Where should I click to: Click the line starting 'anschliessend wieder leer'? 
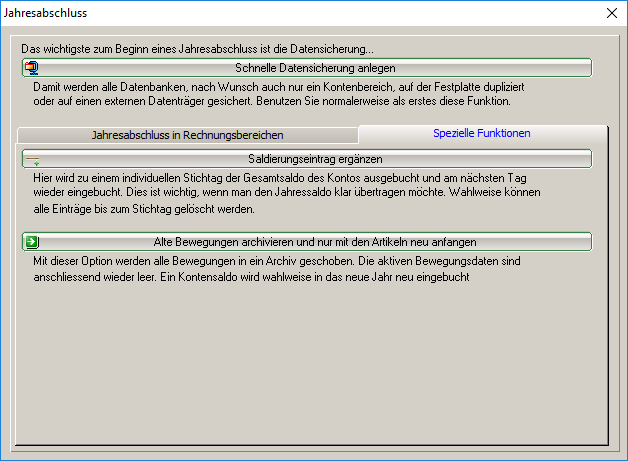[x=251, y=277]
